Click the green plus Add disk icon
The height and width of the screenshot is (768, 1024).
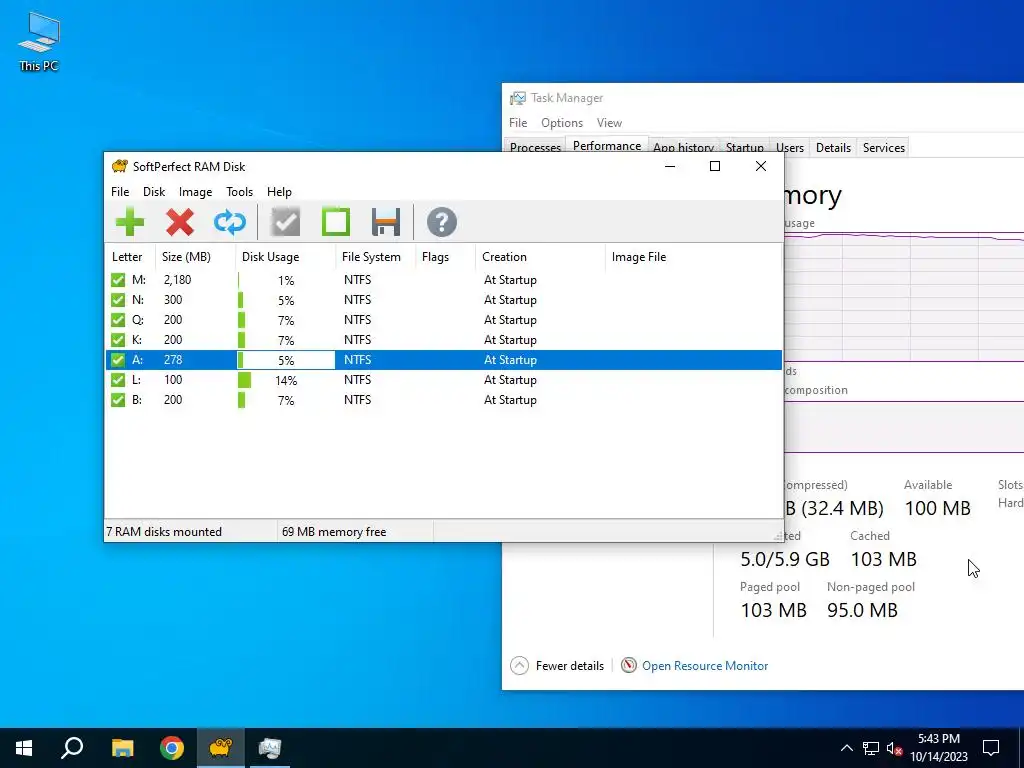click(129, 222)
